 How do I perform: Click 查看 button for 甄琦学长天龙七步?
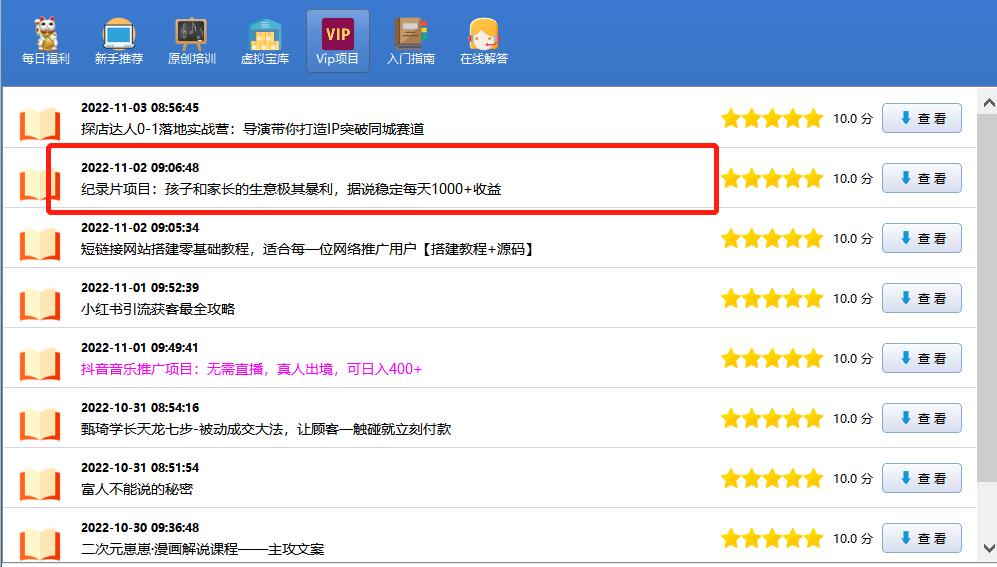point(921,418)
